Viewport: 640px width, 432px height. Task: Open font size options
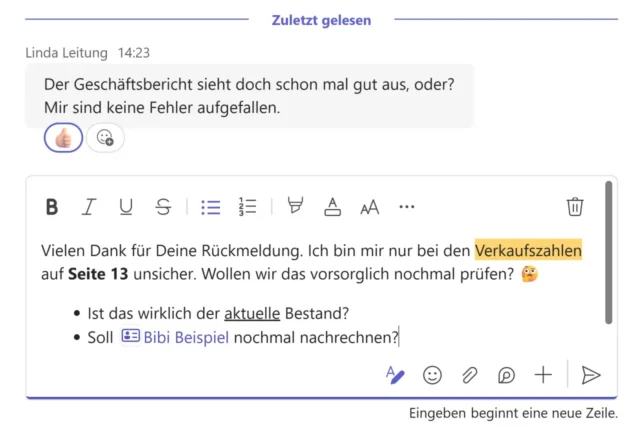(x=369, y=207)
